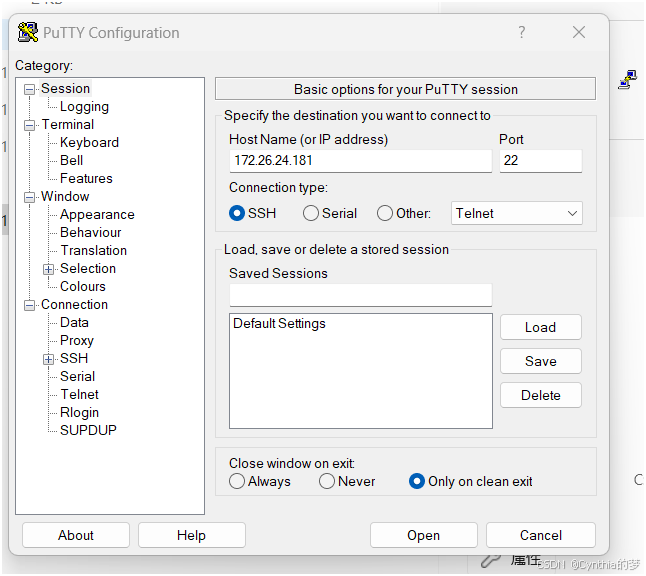Close the PuTTY Configuration dialog

pos(579,32)
